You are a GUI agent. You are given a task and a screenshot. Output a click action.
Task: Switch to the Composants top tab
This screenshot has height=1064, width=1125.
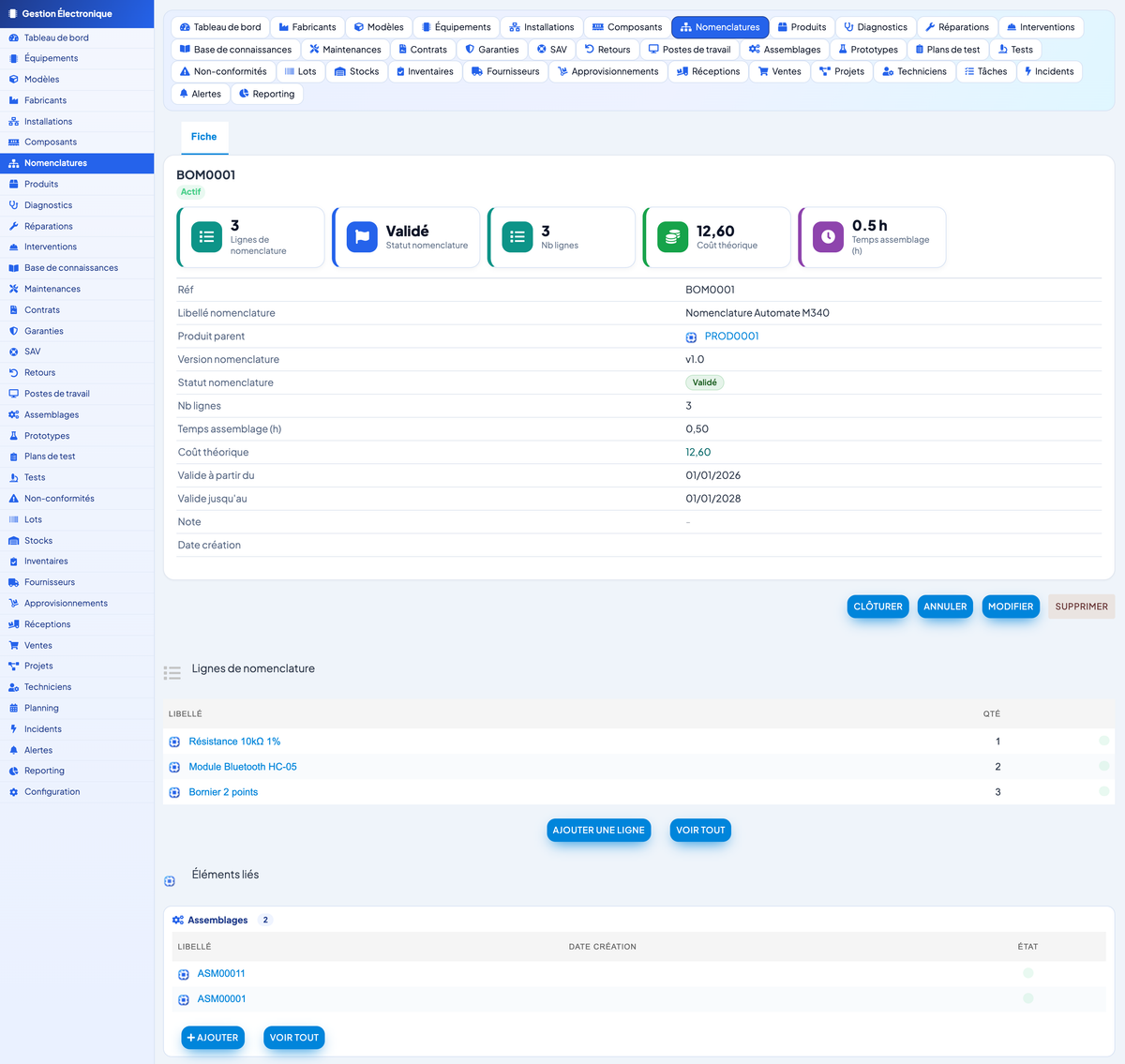click(x=627, y=27)
